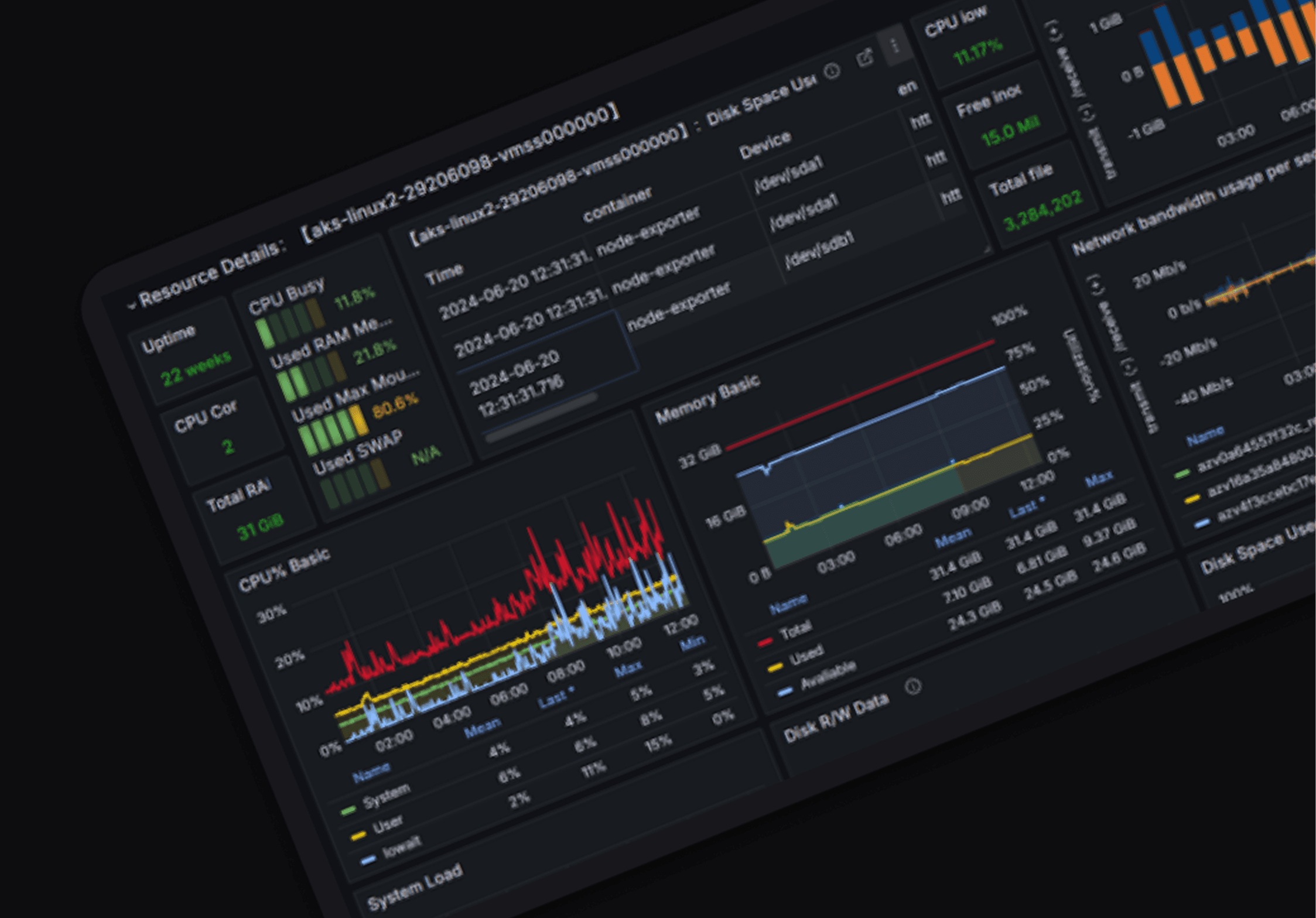Click the Memory Basic panel title
Viewport: 1316px width, 918px height.
707,399
